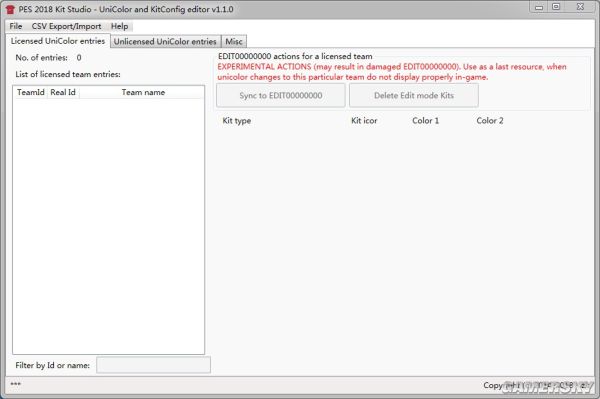
Task: Click inside the empty licensed team list
Action: pyautogui.click(x=109, y=226)
